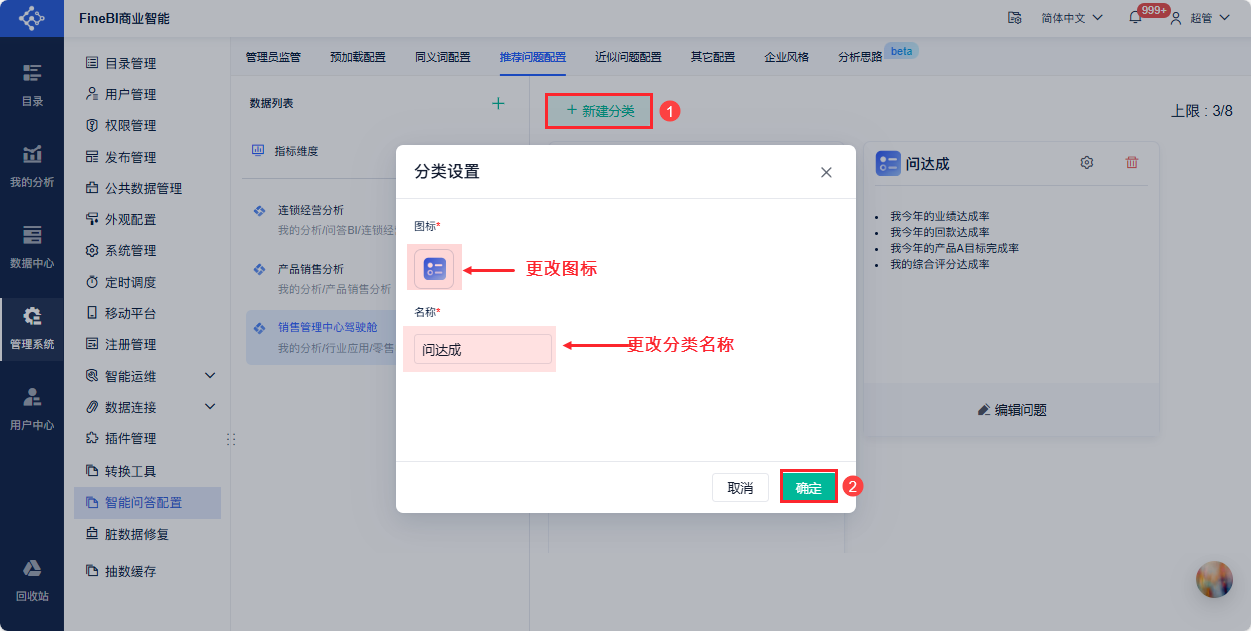
Task: Click 取消 in the dialog
Action: point(740,488)
